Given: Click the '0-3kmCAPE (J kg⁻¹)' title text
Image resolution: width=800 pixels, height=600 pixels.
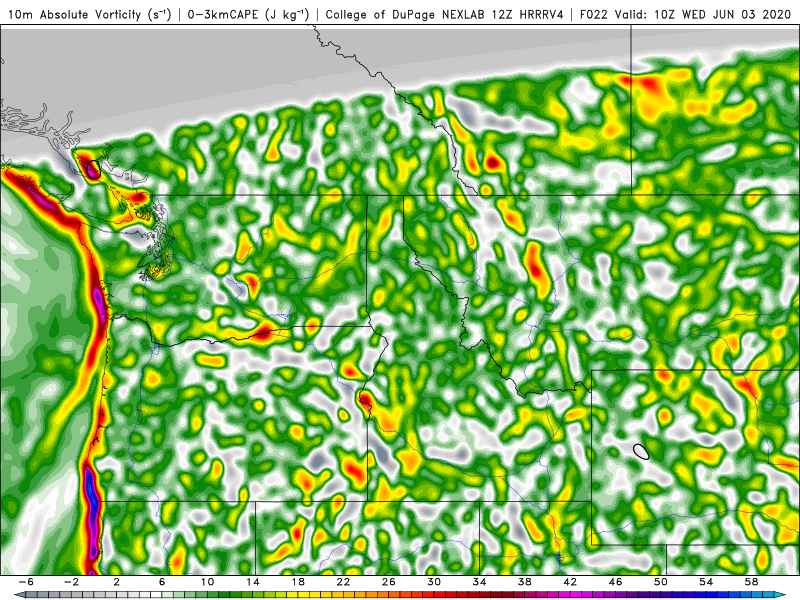Looking at the screenshot, I should [x=248, y=14].
